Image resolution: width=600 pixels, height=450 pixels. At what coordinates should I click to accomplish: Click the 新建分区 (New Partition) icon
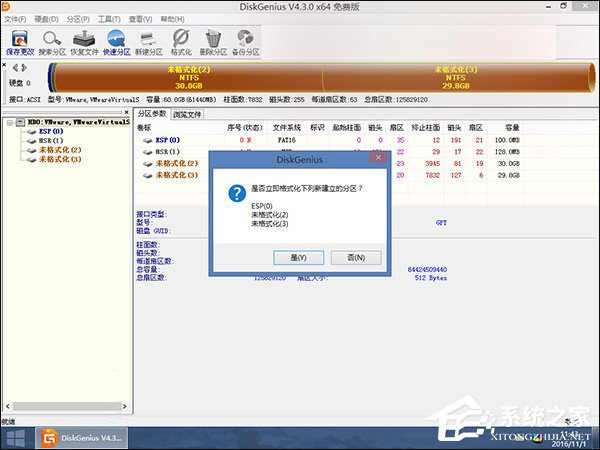148,41
